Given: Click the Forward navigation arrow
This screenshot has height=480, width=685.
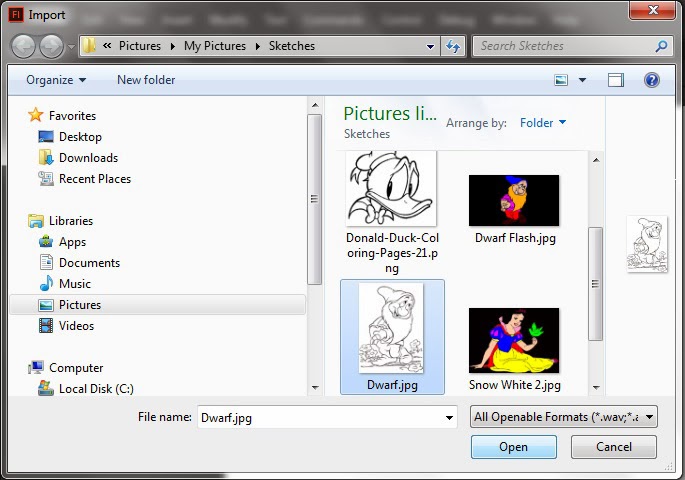Looking at the screenshot, I should pos(52,47).
